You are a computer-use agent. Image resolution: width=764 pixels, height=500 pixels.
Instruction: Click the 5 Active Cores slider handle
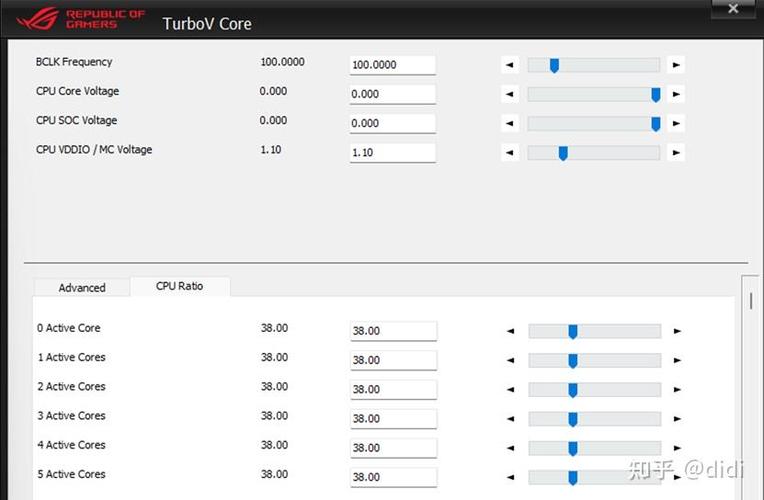573,478
